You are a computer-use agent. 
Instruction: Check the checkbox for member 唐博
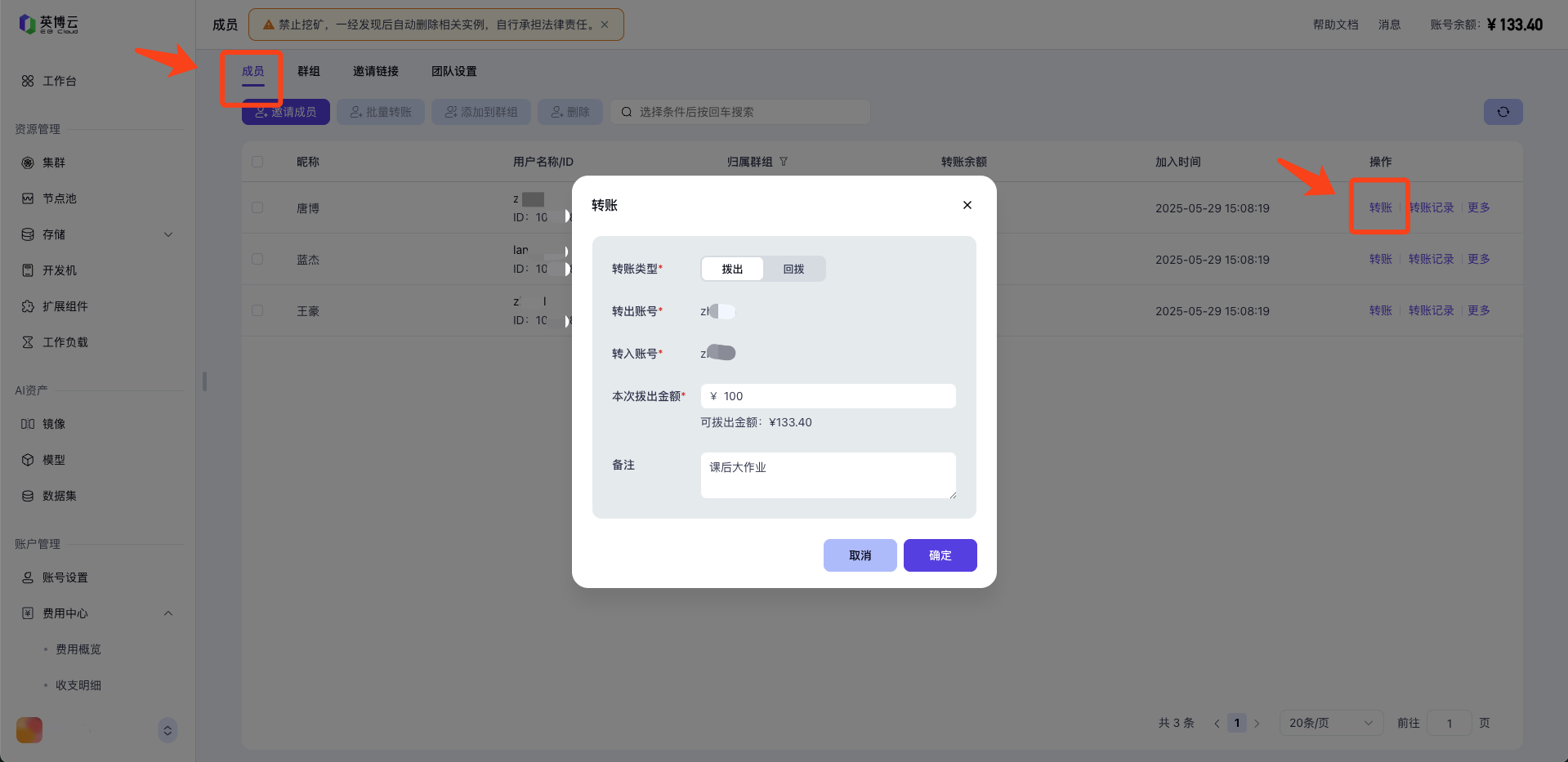pos(257,207)
